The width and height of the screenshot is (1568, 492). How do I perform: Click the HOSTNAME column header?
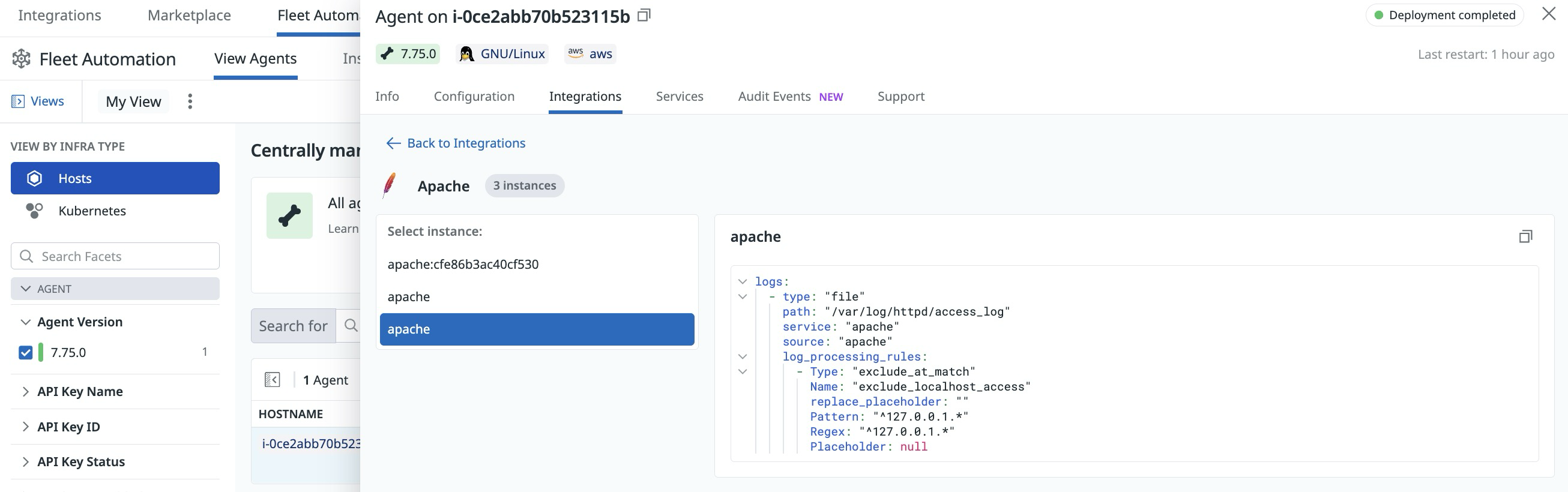point(291,414)
